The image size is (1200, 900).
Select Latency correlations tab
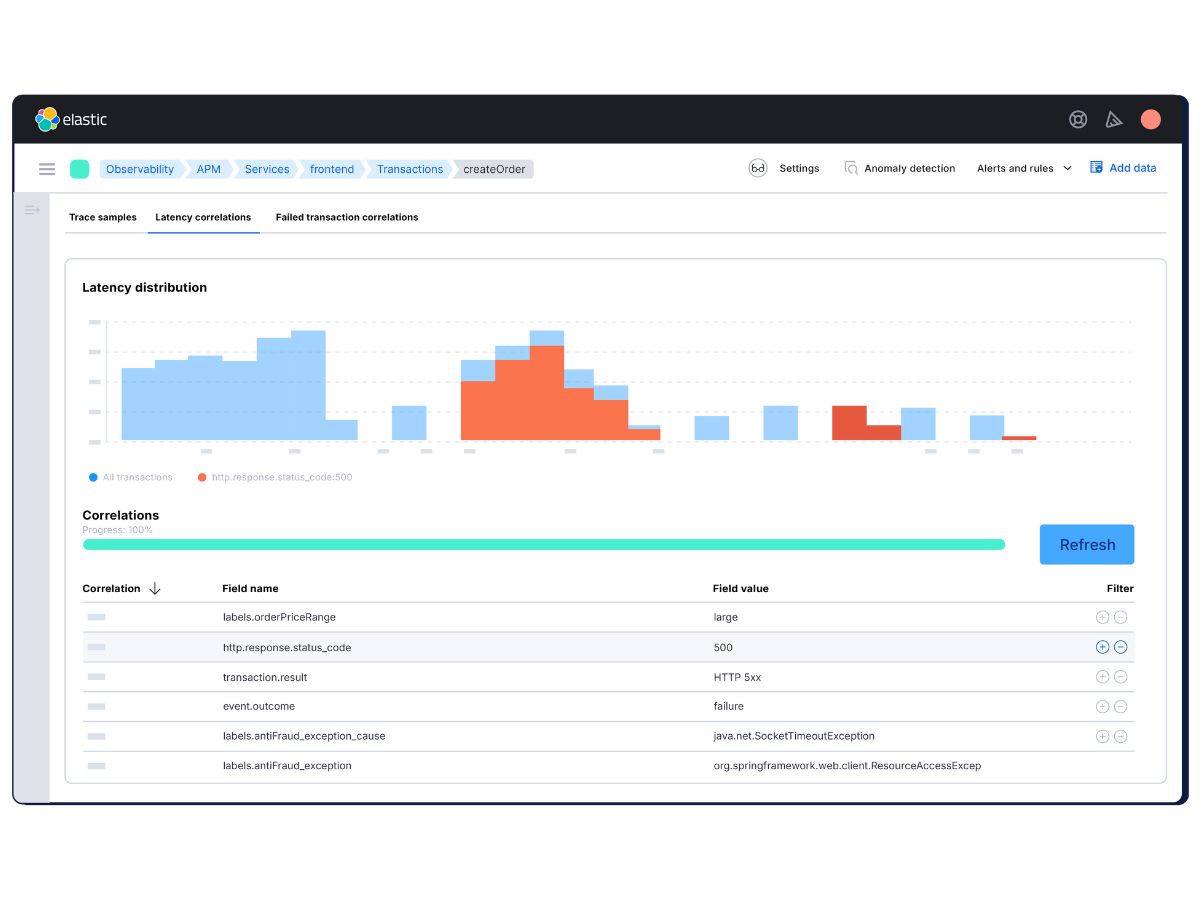pos(203,217)
